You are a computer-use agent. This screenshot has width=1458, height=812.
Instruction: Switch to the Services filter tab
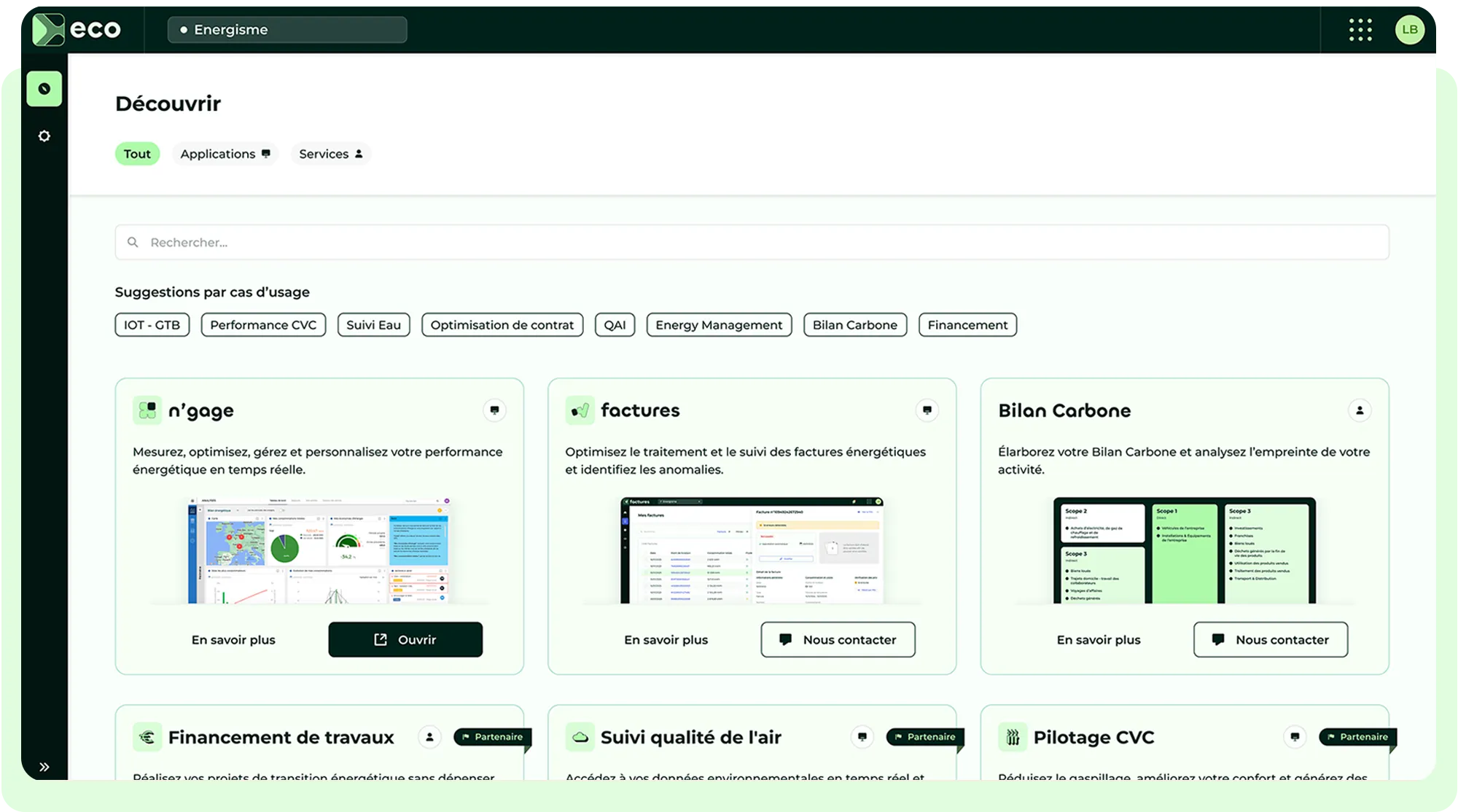331,154
